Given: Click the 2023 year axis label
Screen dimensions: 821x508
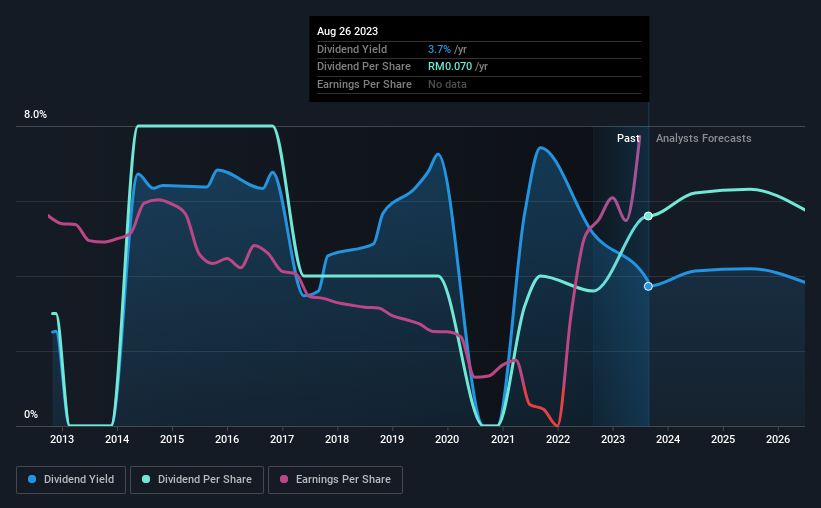Looking at the screenshot, I should tap(613, 439).
